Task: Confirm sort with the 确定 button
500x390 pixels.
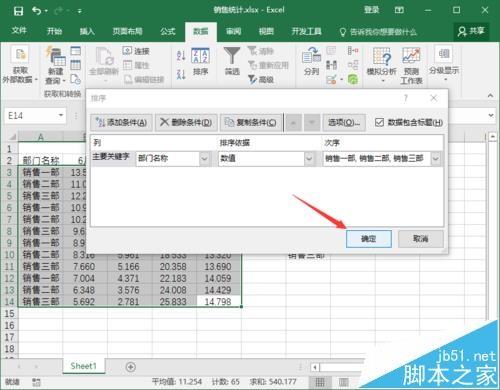Action: 369,239
